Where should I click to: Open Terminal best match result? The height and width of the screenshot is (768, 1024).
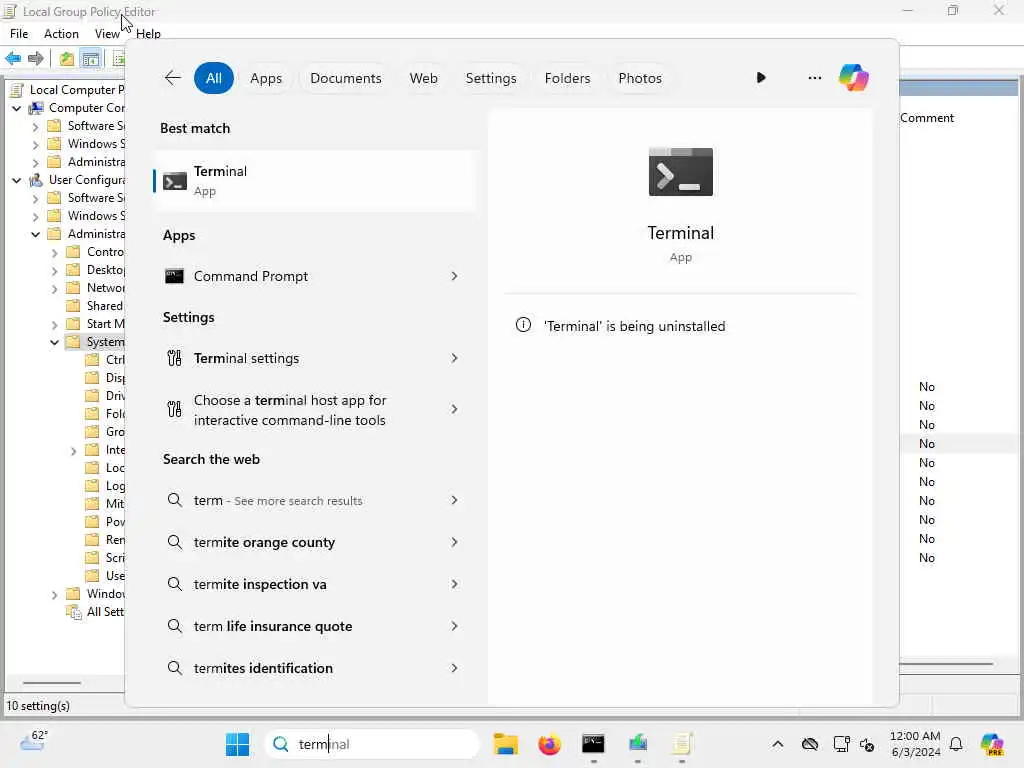point(315,181)
